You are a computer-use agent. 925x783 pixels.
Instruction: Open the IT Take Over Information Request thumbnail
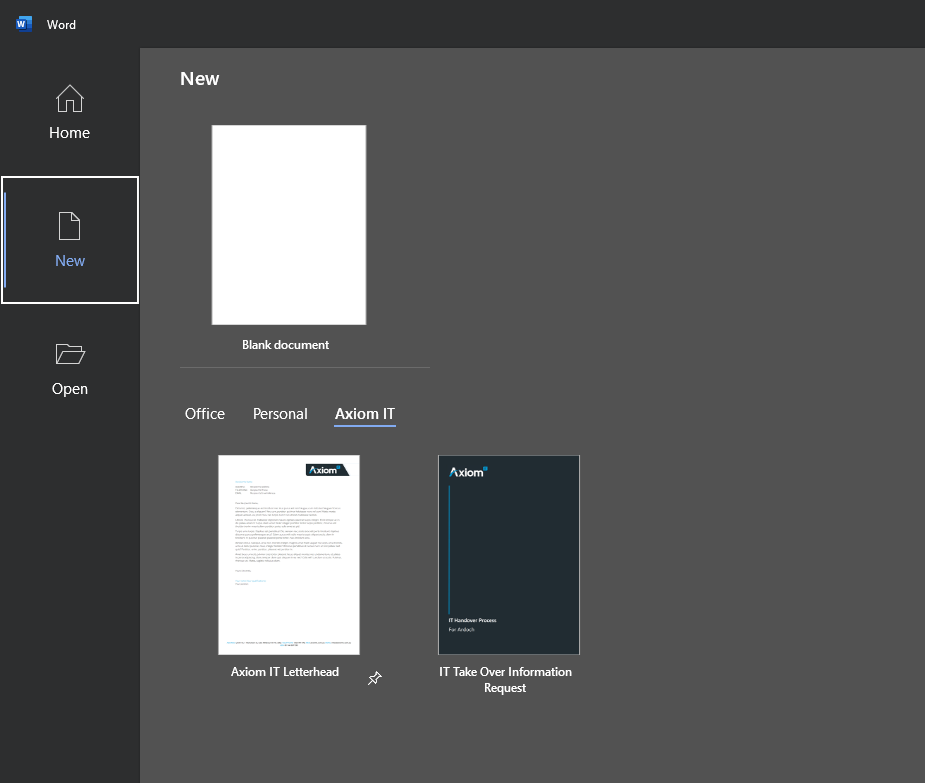point(509,555)
